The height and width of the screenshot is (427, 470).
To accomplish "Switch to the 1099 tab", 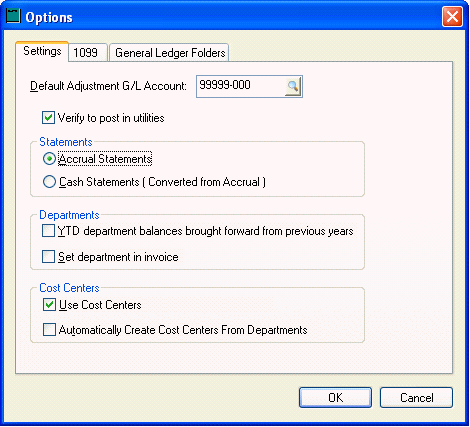I will [87, 53].
